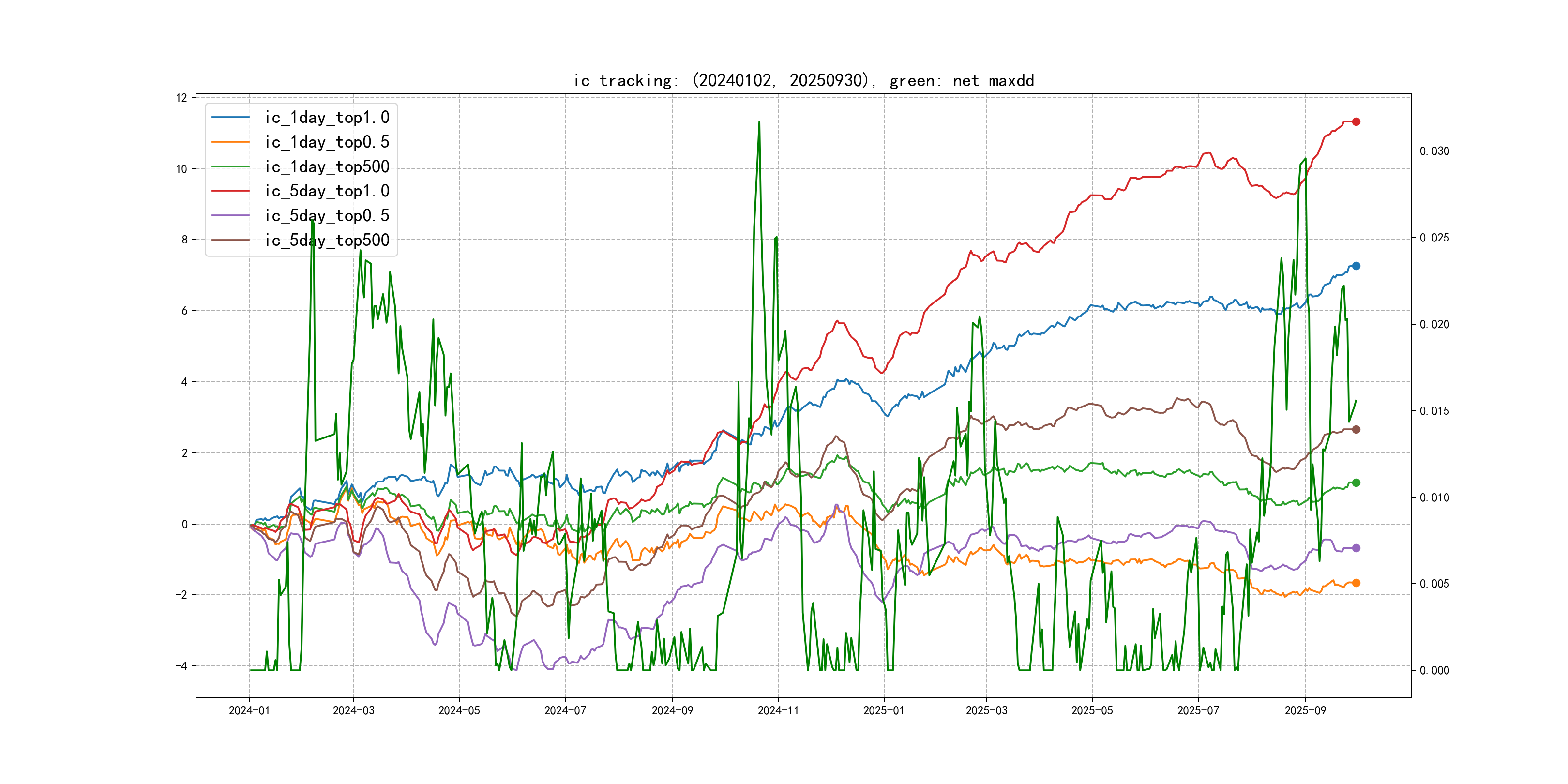Click the 2024-11 x-axis tick label
This screenshot has width=1568, height=784.
(x=778, y=710)
